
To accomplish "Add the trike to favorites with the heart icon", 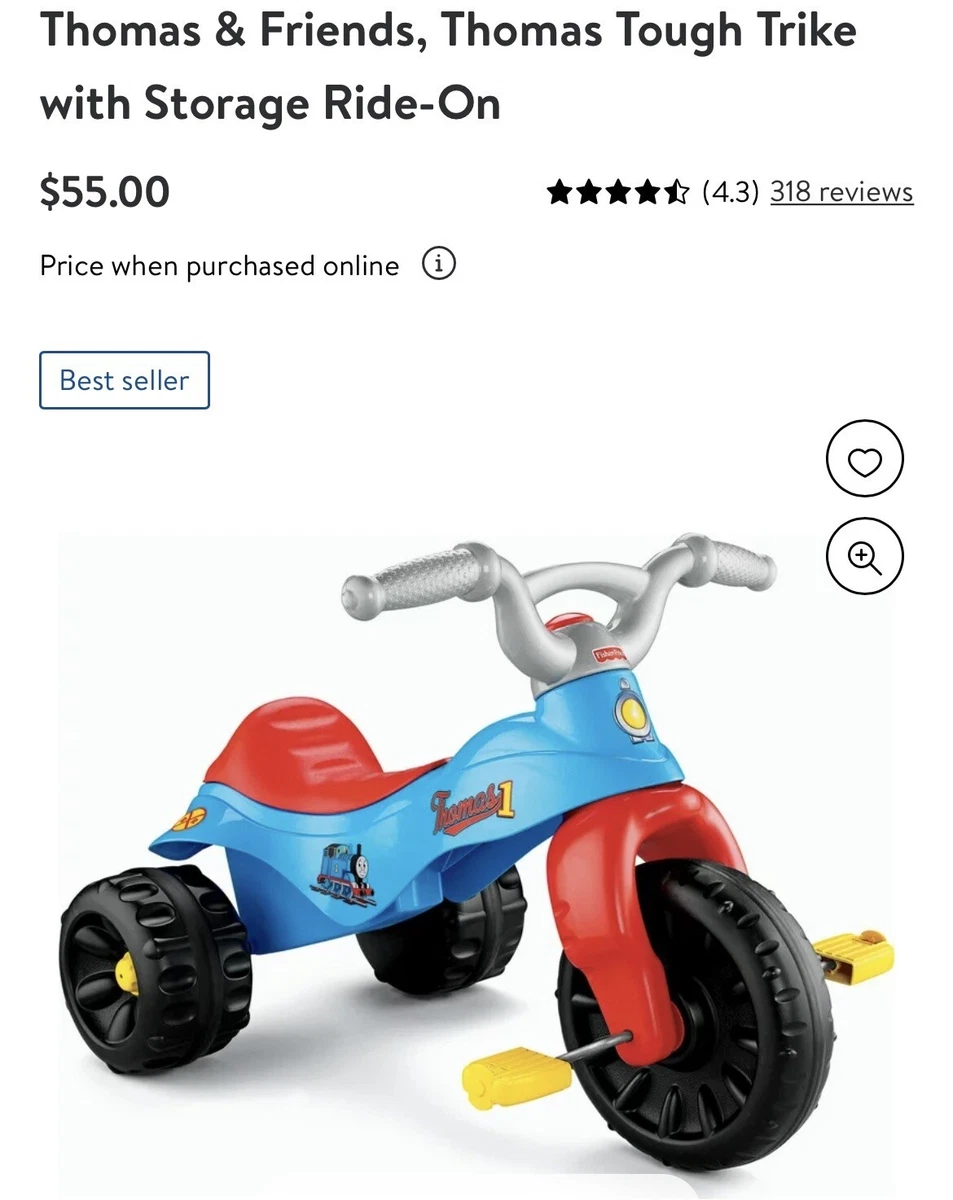I will point(864,459).
